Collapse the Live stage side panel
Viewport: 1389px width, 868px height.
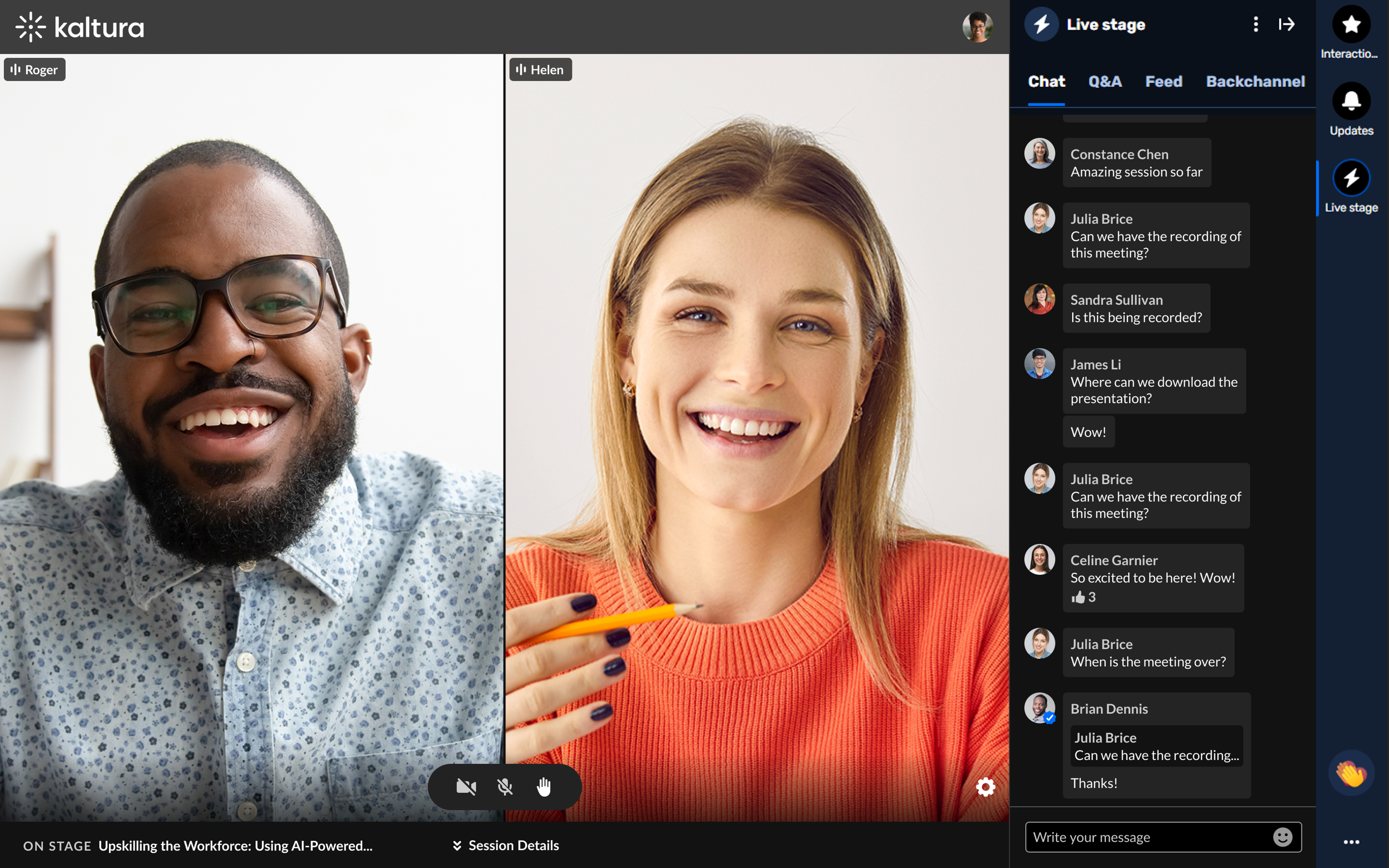pyautogui.click(x=1286, y=24)
